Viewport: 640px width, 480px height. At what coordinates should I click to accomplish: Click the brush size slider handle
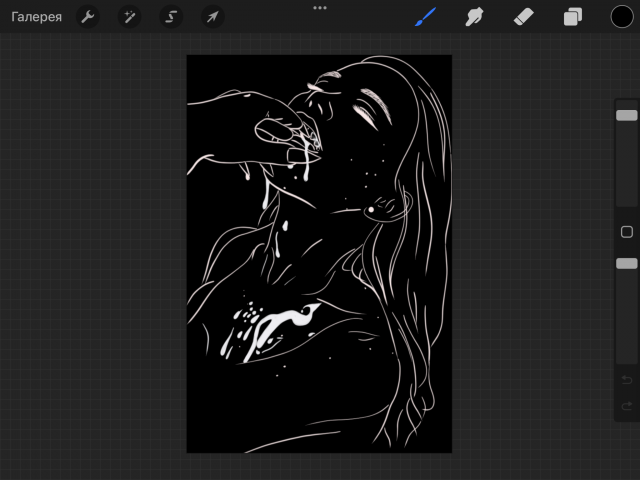click(627, 116)
